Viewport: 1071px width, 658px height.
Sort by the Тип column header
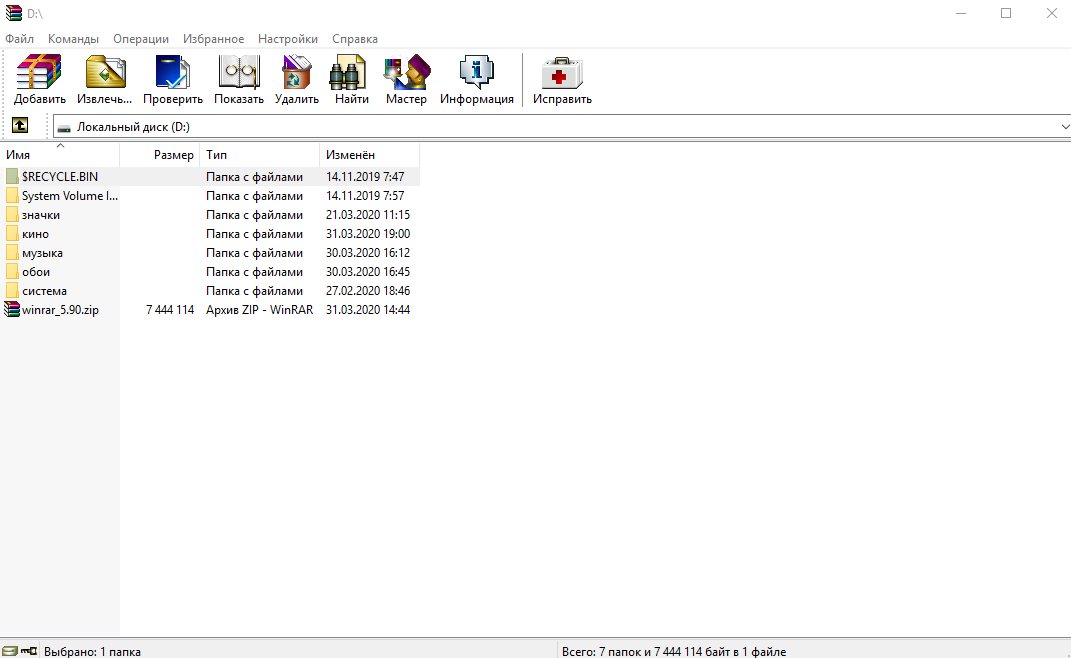tap(260, 154)
